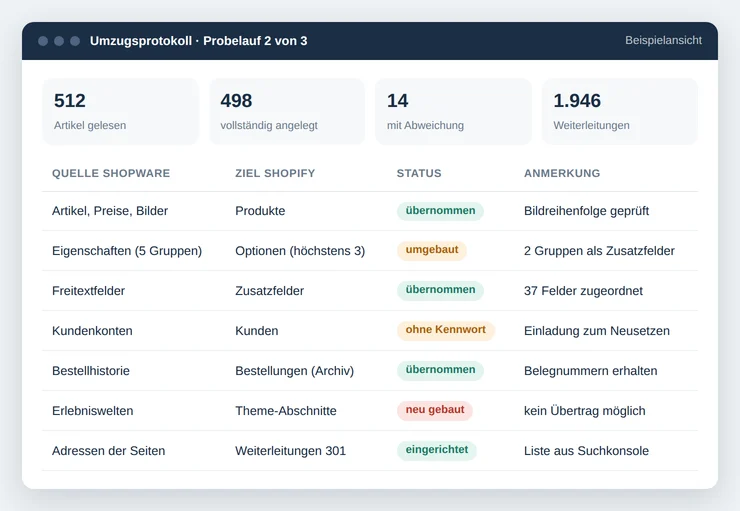Click the note '2 Gruppen als Zusatzfelder'
740x511 pixels.
point(599,251)
